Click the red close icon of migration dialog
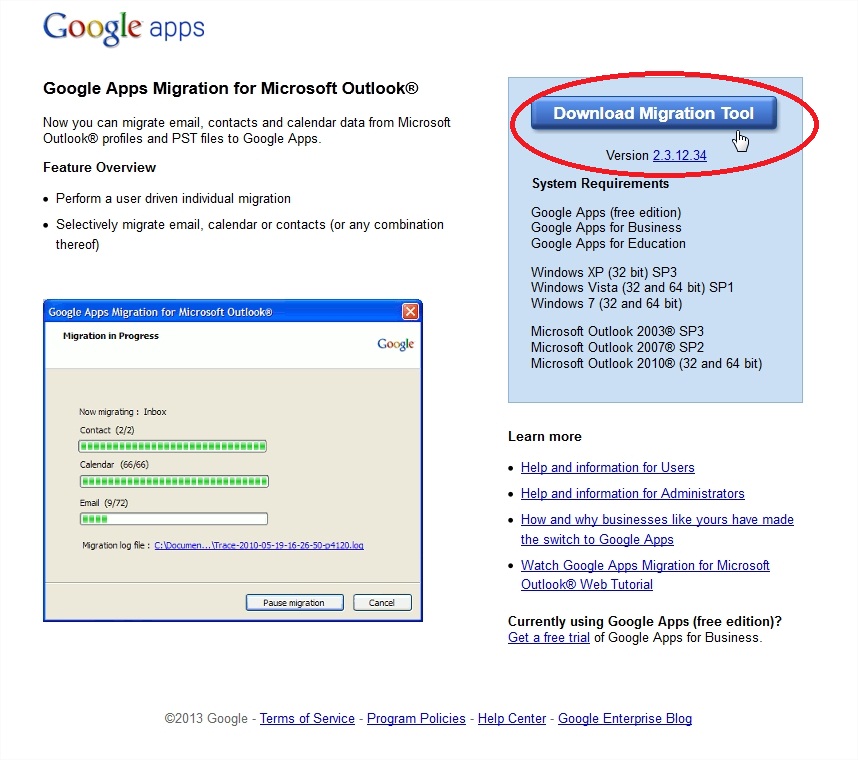Image resolution: width=858 pixels, height=760 pixels. point(410,311)
